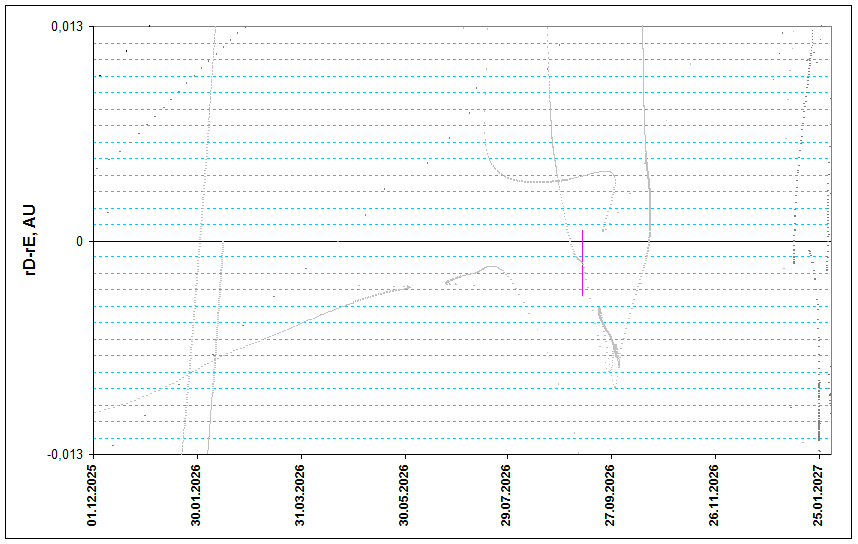Click the date label 31.03.2026
The image size is (858, 544).
300,495
